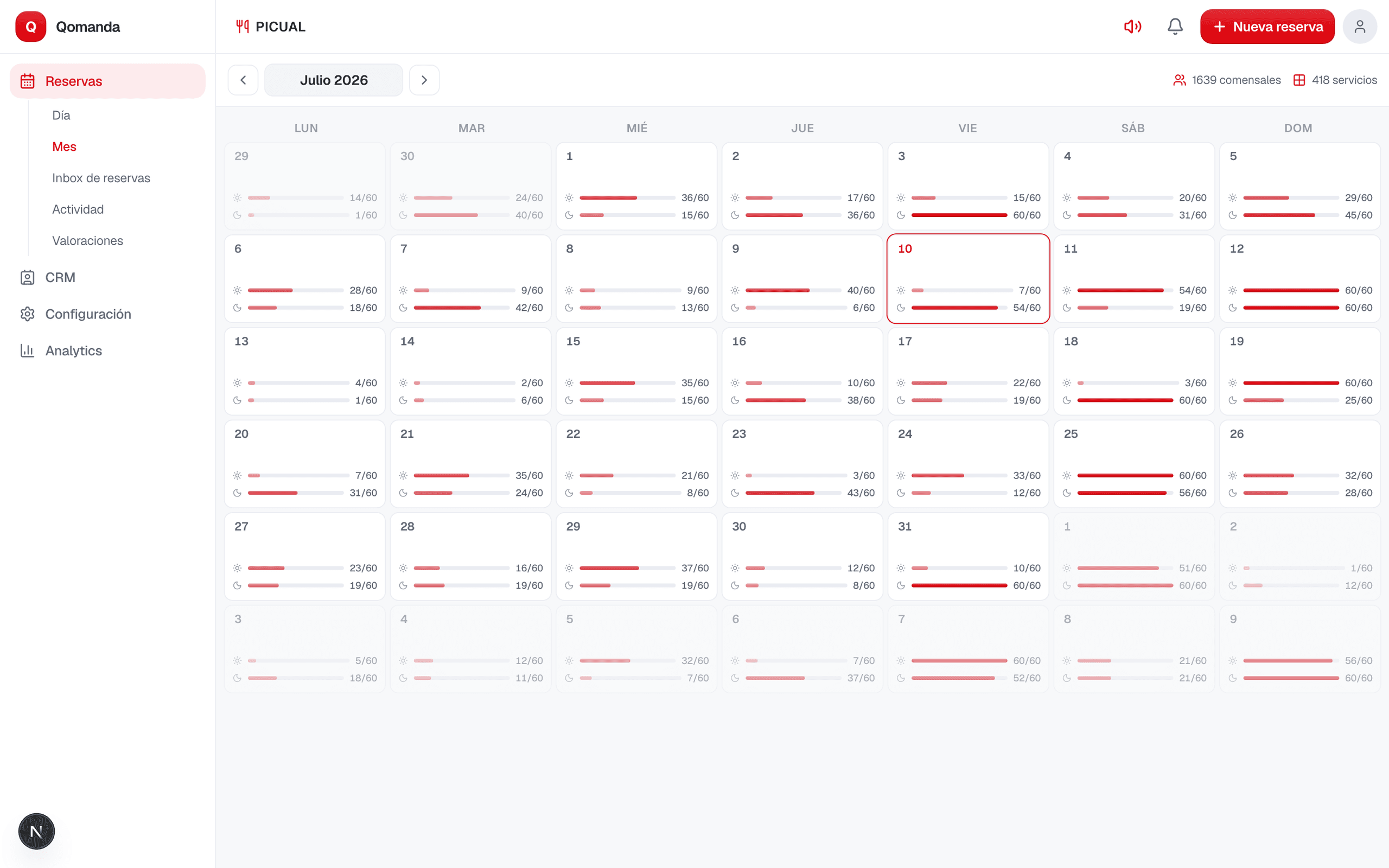This screenshot has height=868, width=1389.
Task: Select the Mes view
Action: [64, 146]
